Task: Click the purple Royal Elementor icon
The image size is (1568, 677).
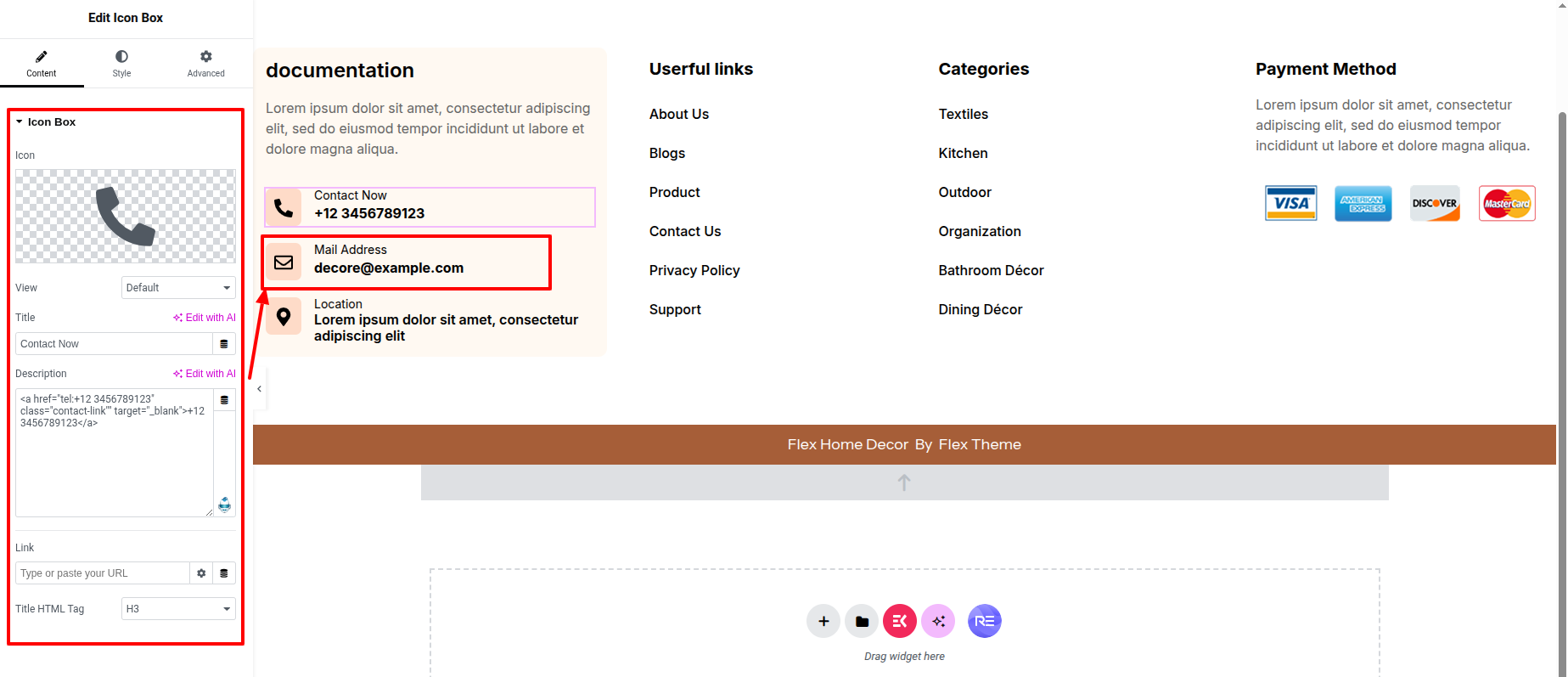Action: (984, 621)
